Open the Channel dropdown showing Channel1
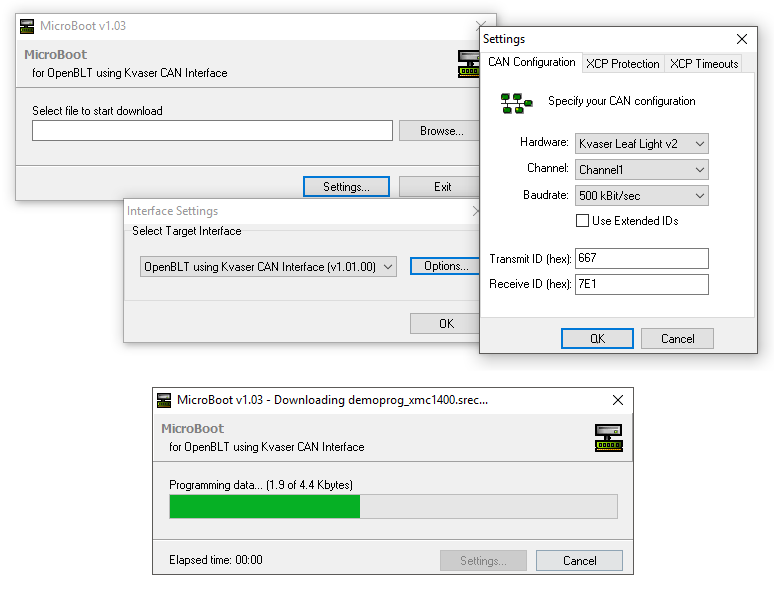Image resolution: width=774 pixels, height=600 pixels. (642, 170)
